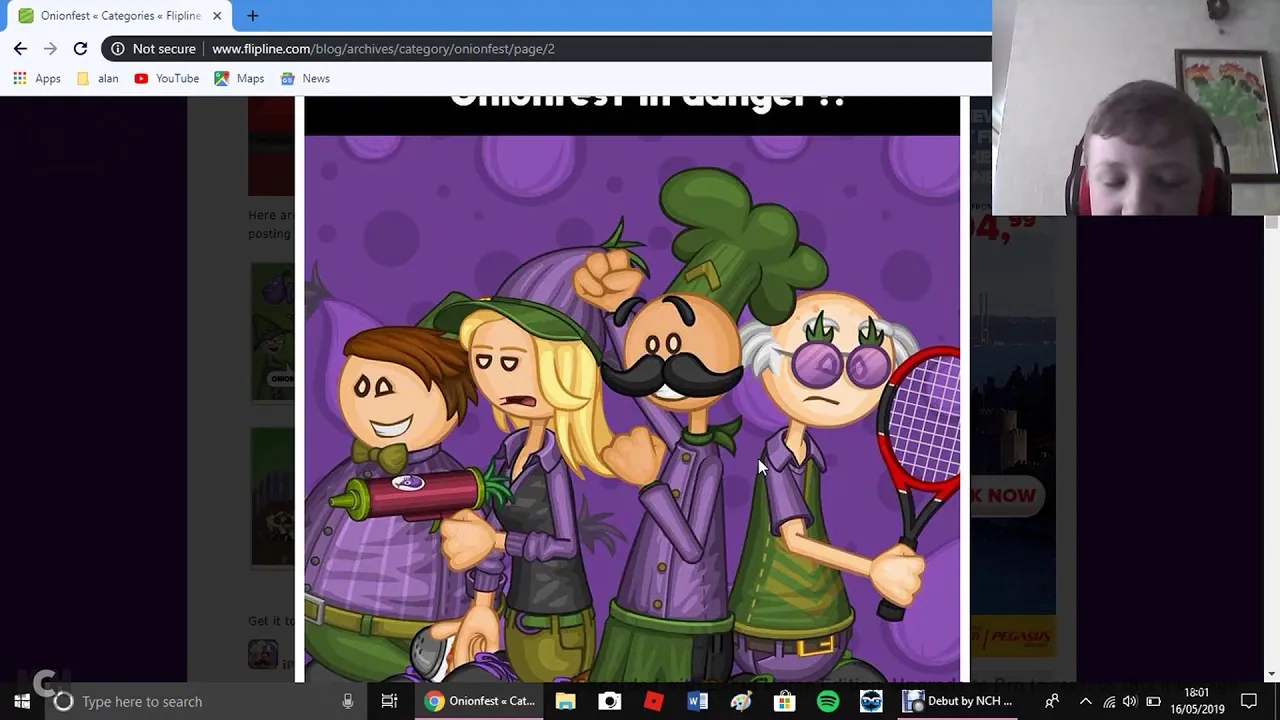This screenshot has height=720, width=1280.
Task: Click the address bar URL
Action: click(383, 48)
